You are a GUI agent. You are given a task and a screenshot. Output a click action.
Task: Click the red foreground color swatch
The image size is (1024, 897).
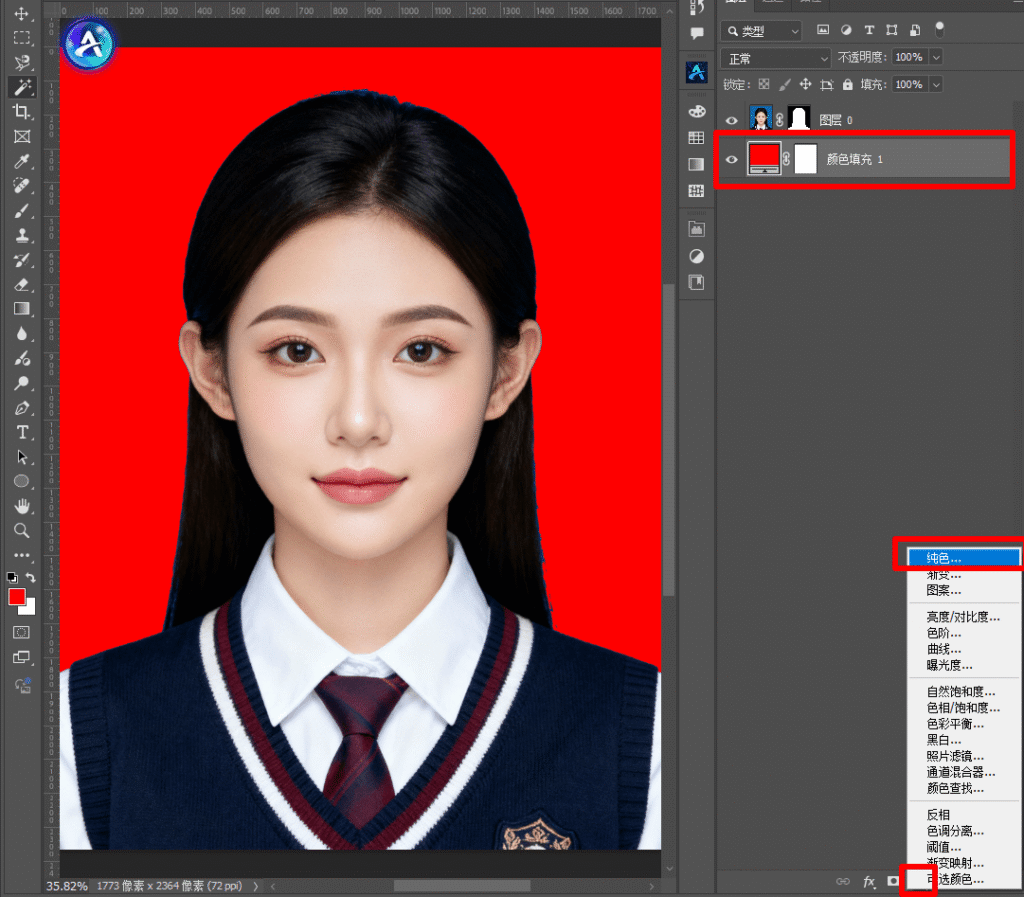click(x=17, y=597)
